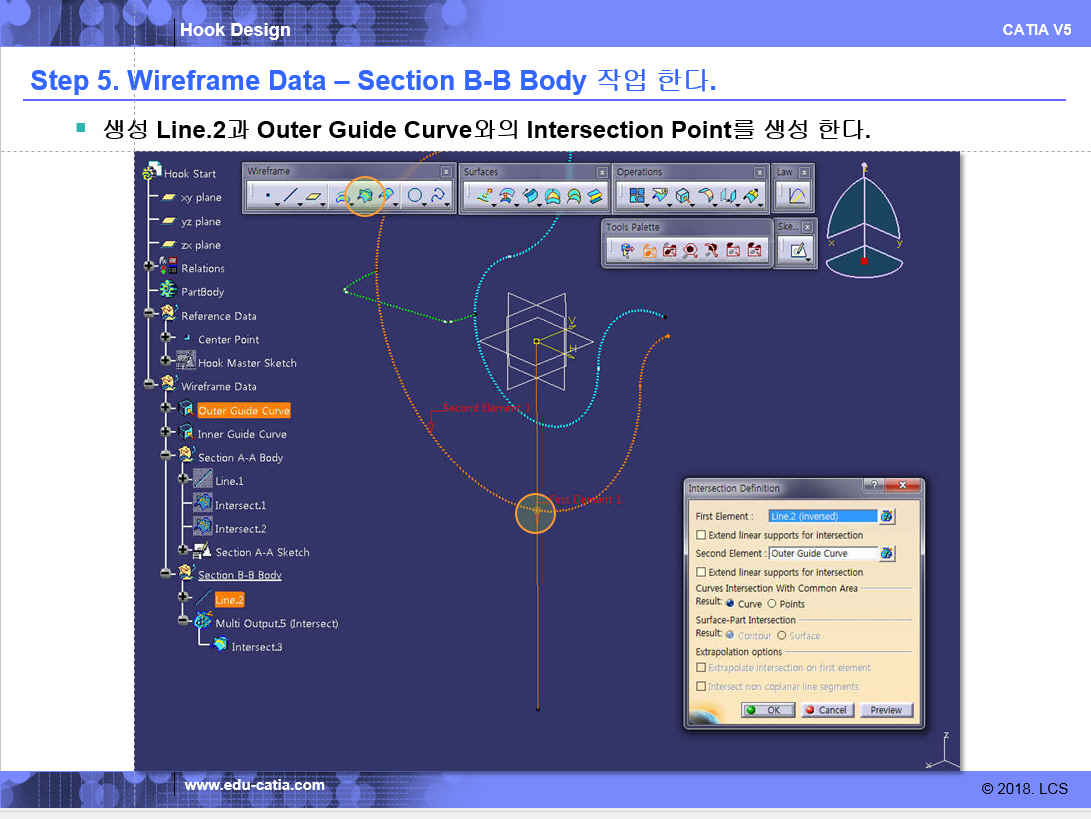Viewport: 1091px width, 819px height.
Task: Click the Second Element input field
Action: pos(822,553)
